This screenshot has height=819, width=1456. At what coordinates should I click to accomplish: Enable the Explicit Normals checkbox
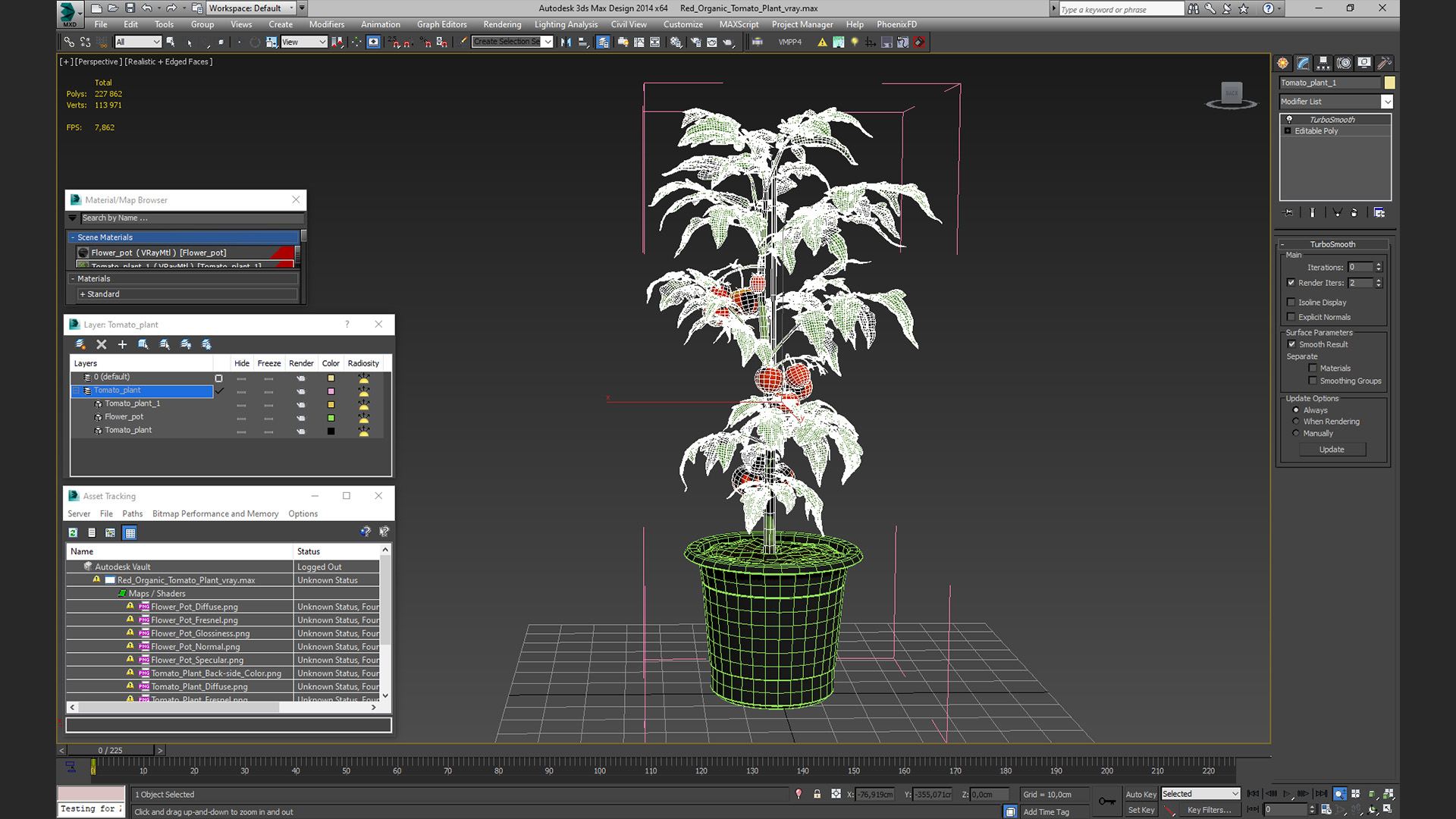(1291, 317)
